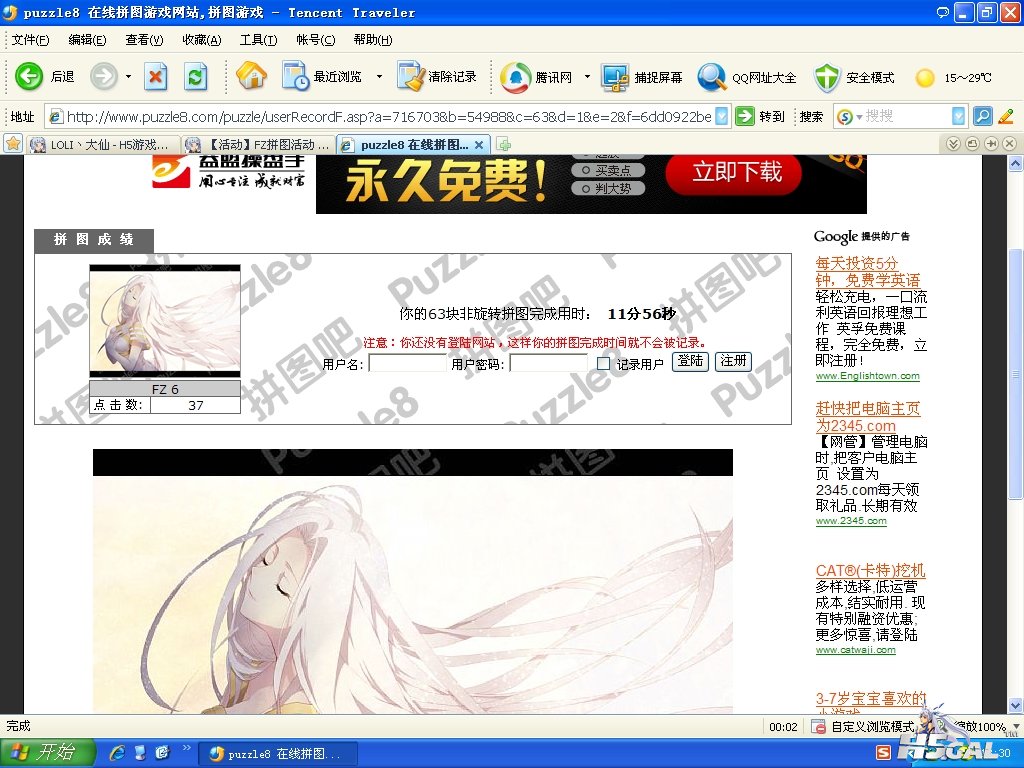Expand the search engine selector arrow
1024x768 pixels.
(x=859, y=117)
